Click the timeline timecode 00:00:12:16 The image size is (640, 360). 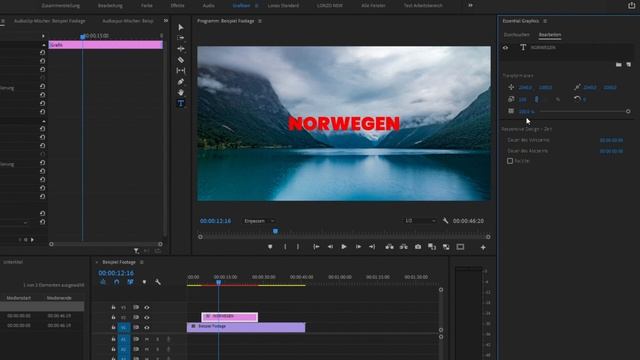click(116, 273)
